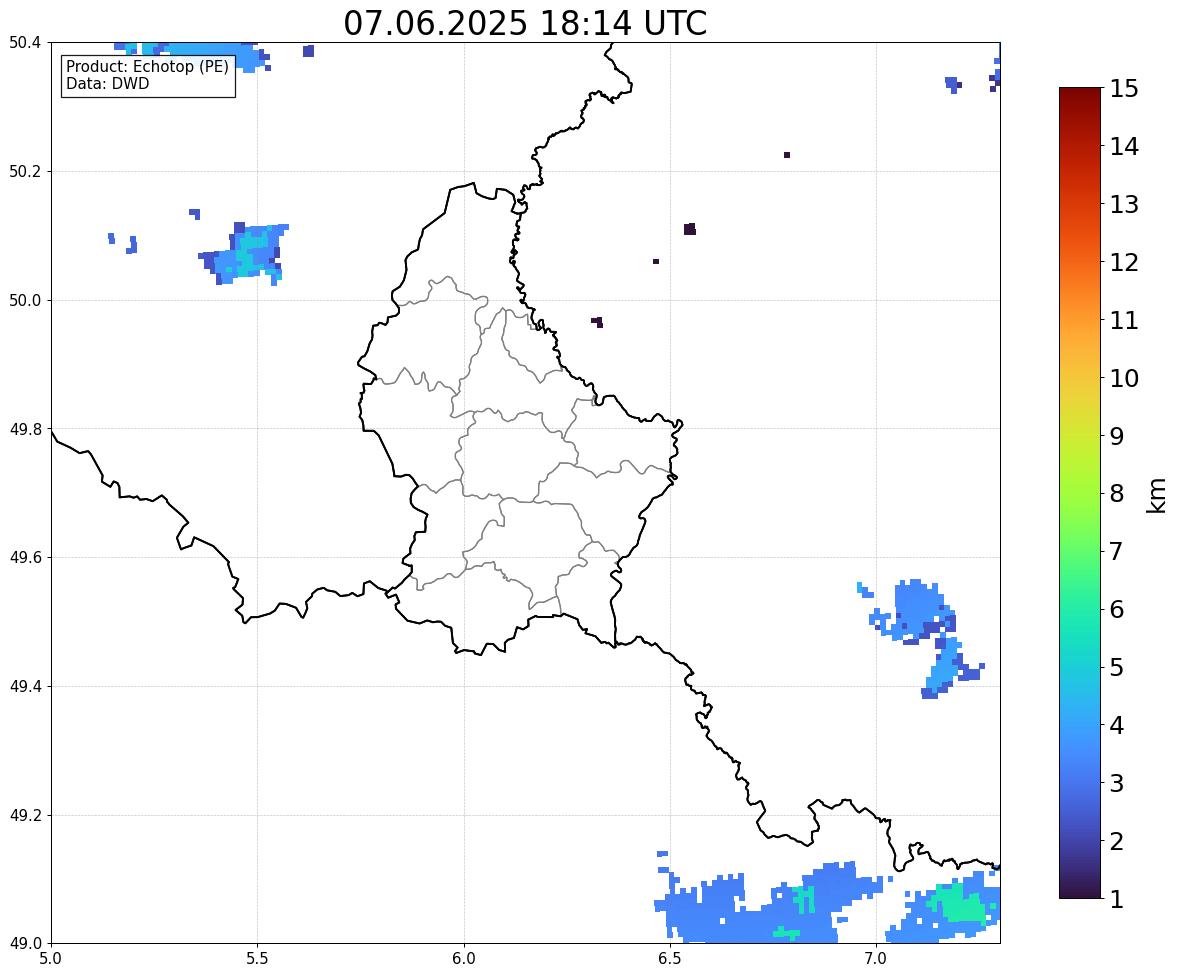Click the x-axis label 7.0
1178x976 pixels.
point(876,959)
